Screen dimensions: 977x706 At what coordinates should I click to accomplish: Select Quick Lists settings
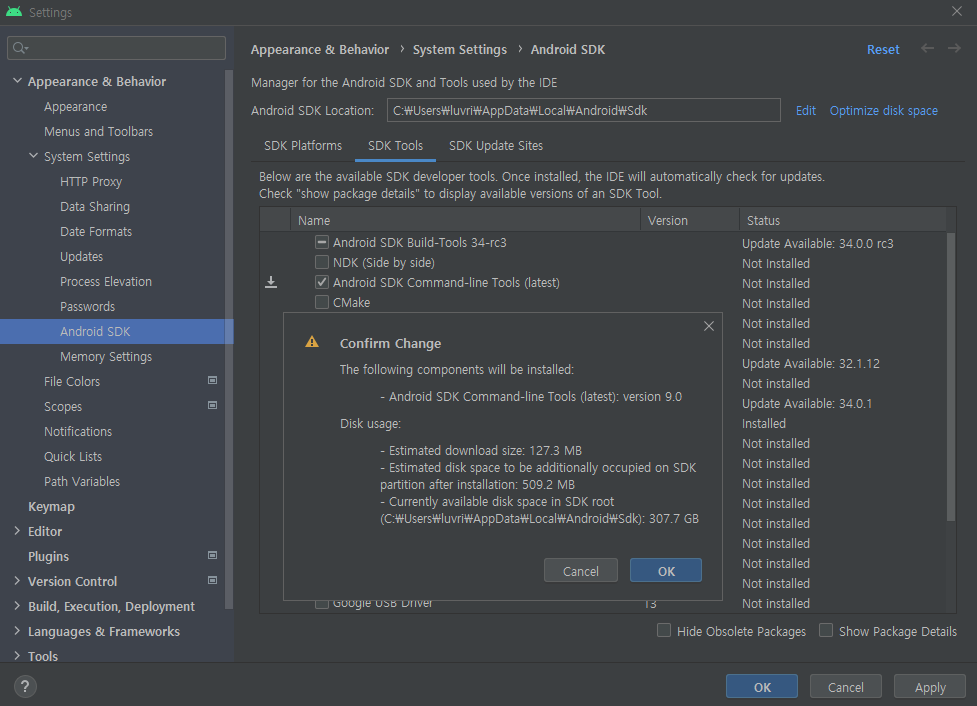[x=73, y=456]
